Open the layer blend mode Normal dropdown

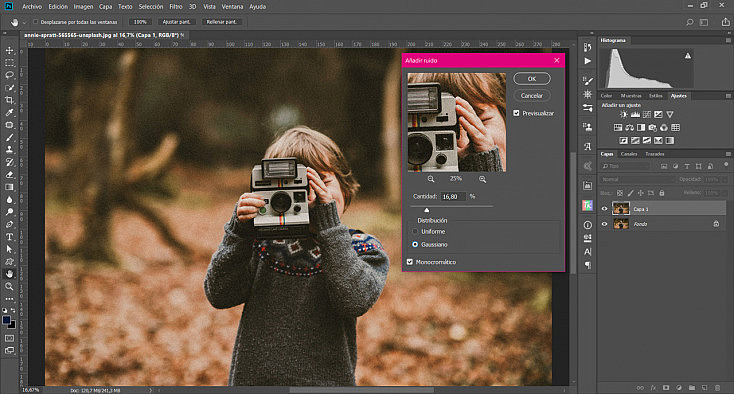point(637,179)
